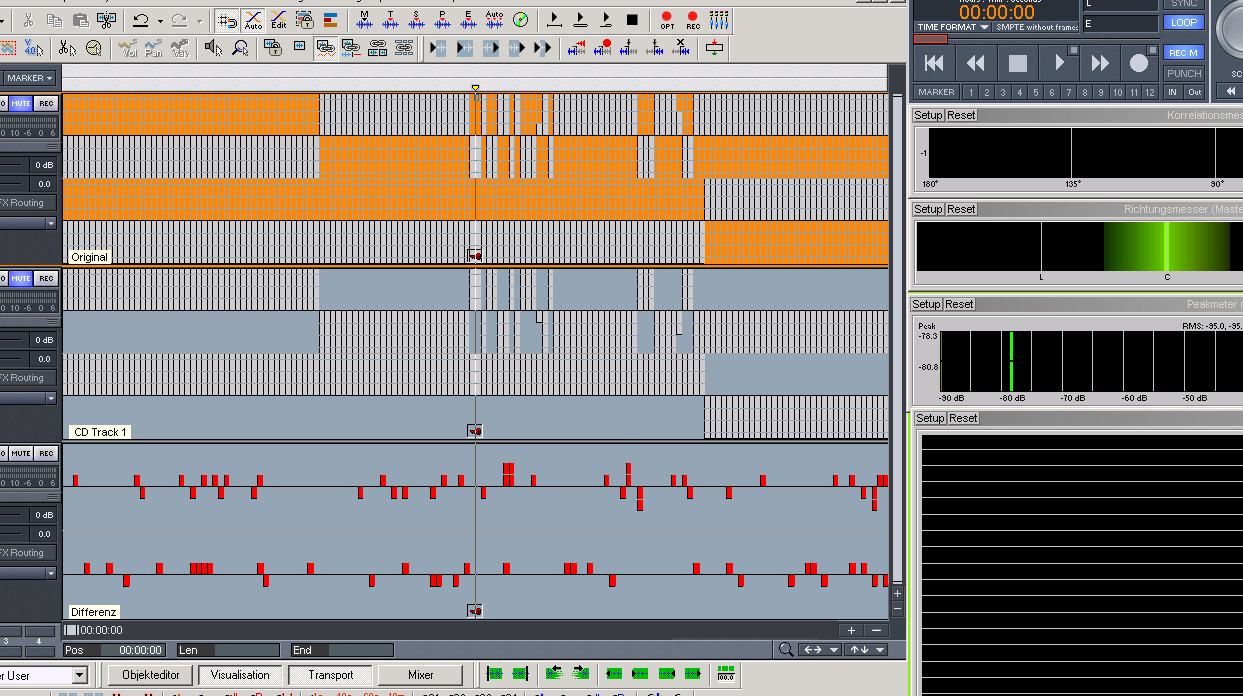Click the M marker waveform icon

pyautogui.click(x=364, y=20)
